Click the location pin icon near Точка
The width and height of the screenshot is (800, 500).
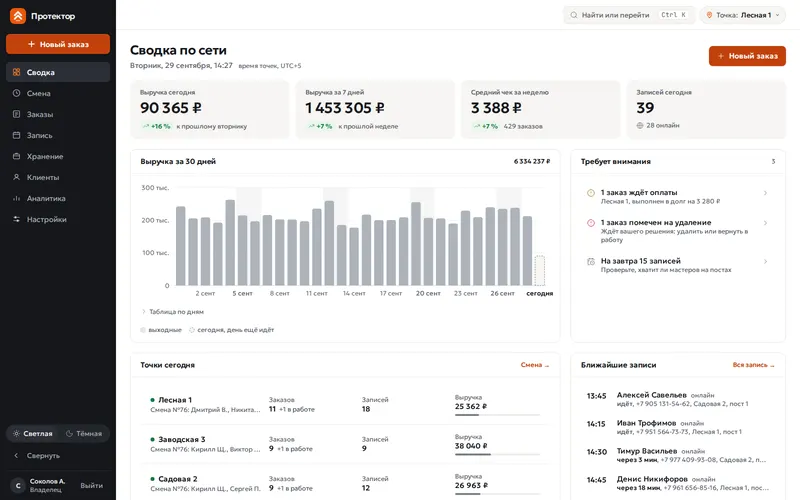tap(709, 15)
